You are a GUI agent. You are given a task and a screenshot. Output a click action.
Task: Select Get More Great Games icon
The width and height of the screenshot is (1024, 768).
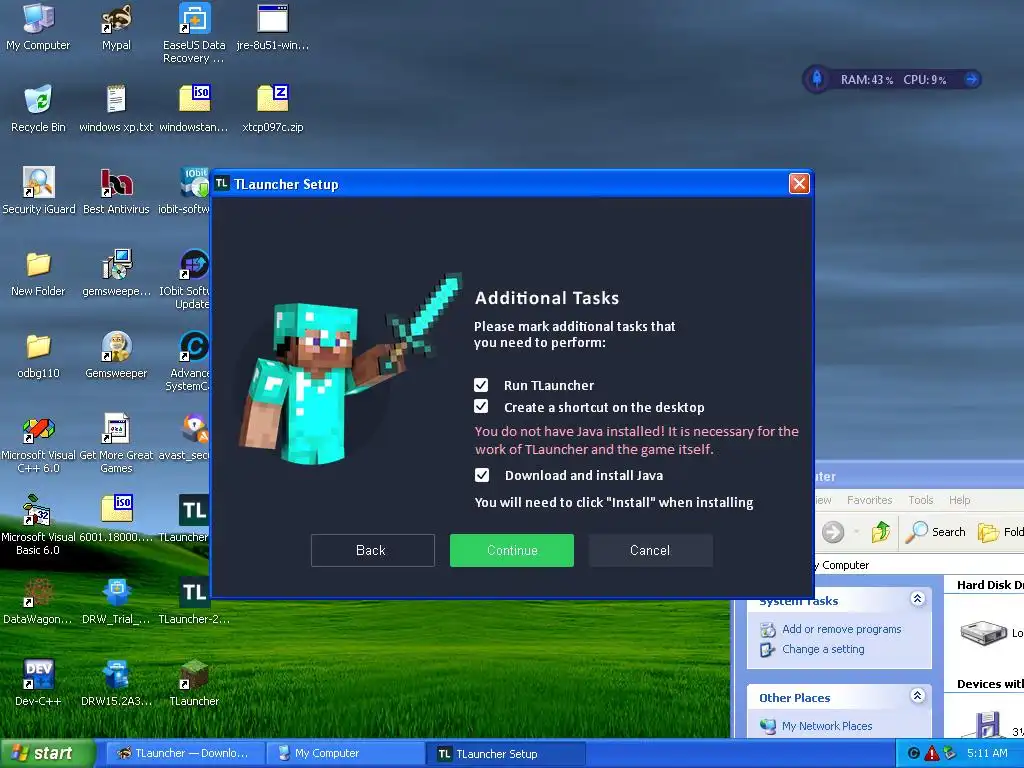(116, 443)
